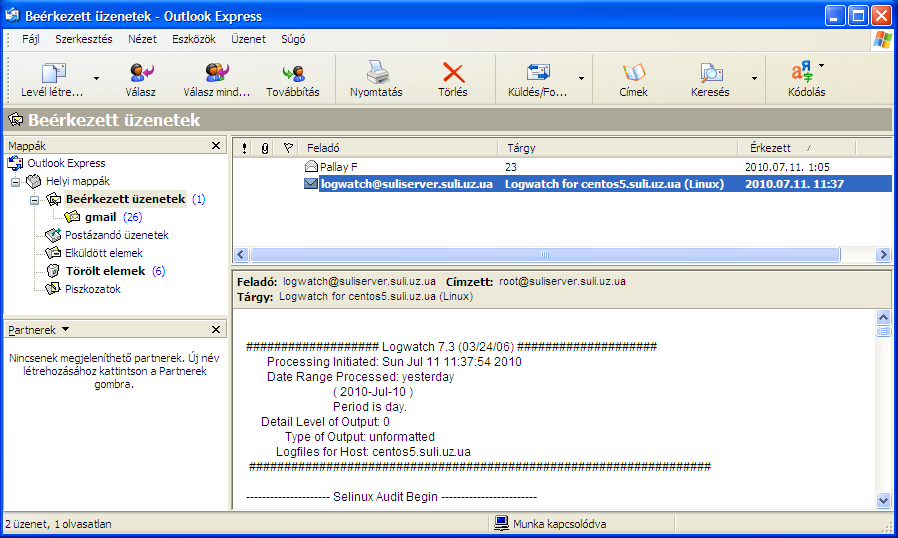898x538 pixels.
Task: Open the Partnerek dropdown menu
Action: [x=65, y=329]
